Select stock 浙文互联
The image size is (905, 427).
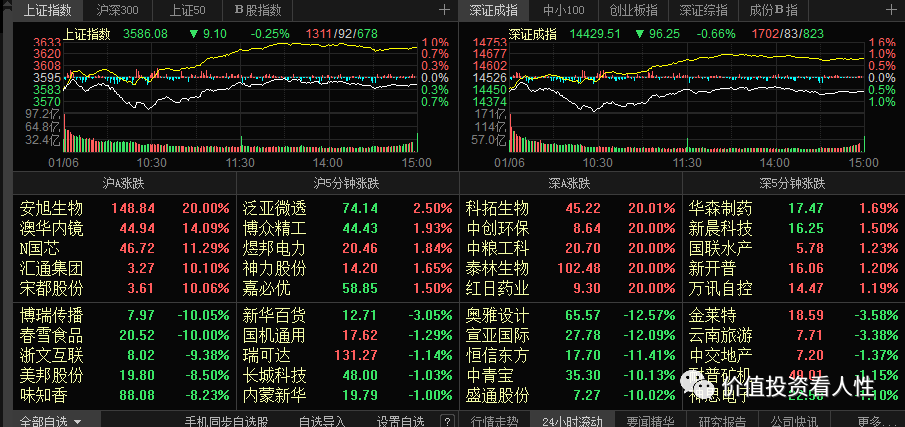pyautogui.click(x=51, y=355)
